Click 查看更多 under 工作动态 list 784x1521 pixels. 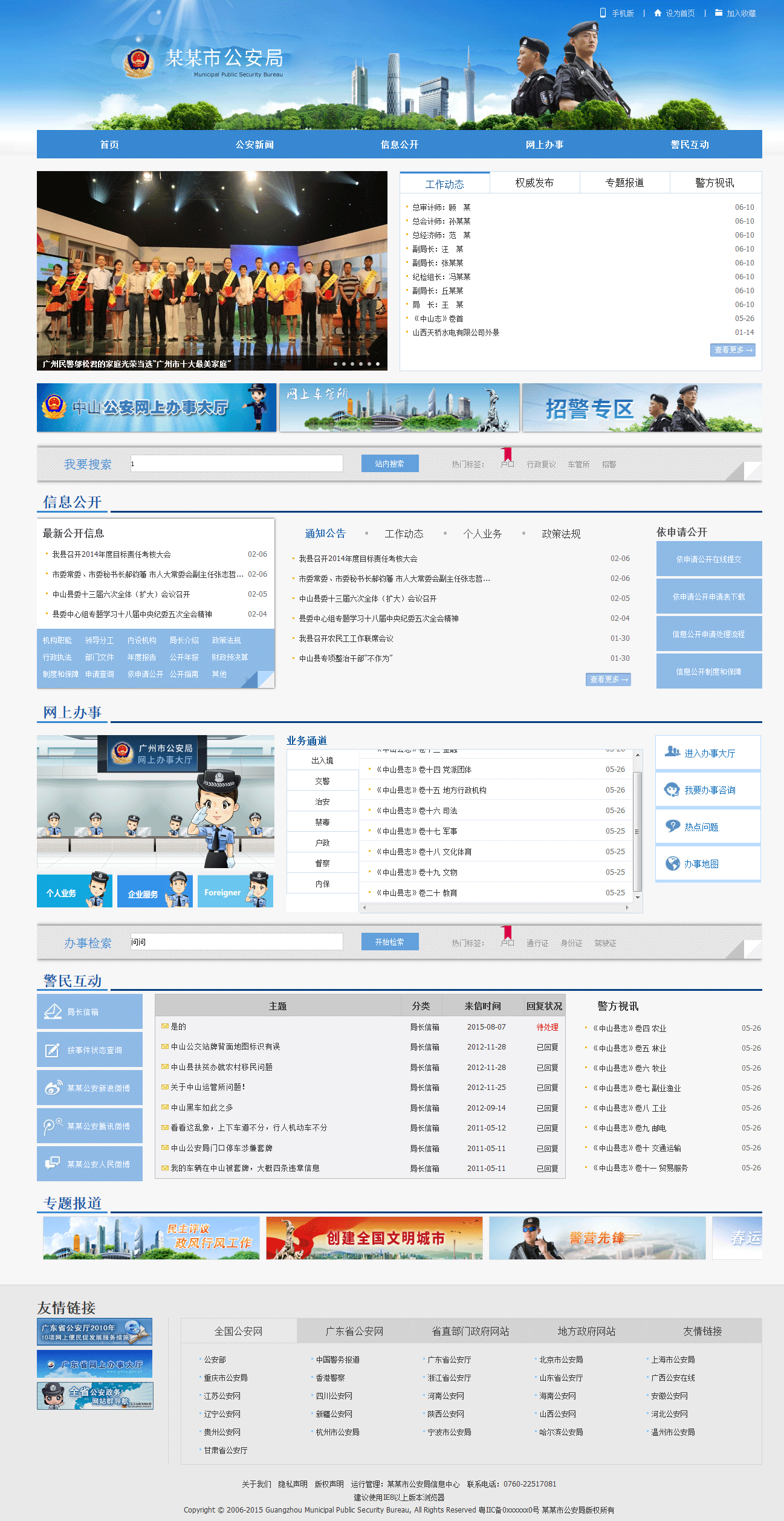tap(733, 350)
